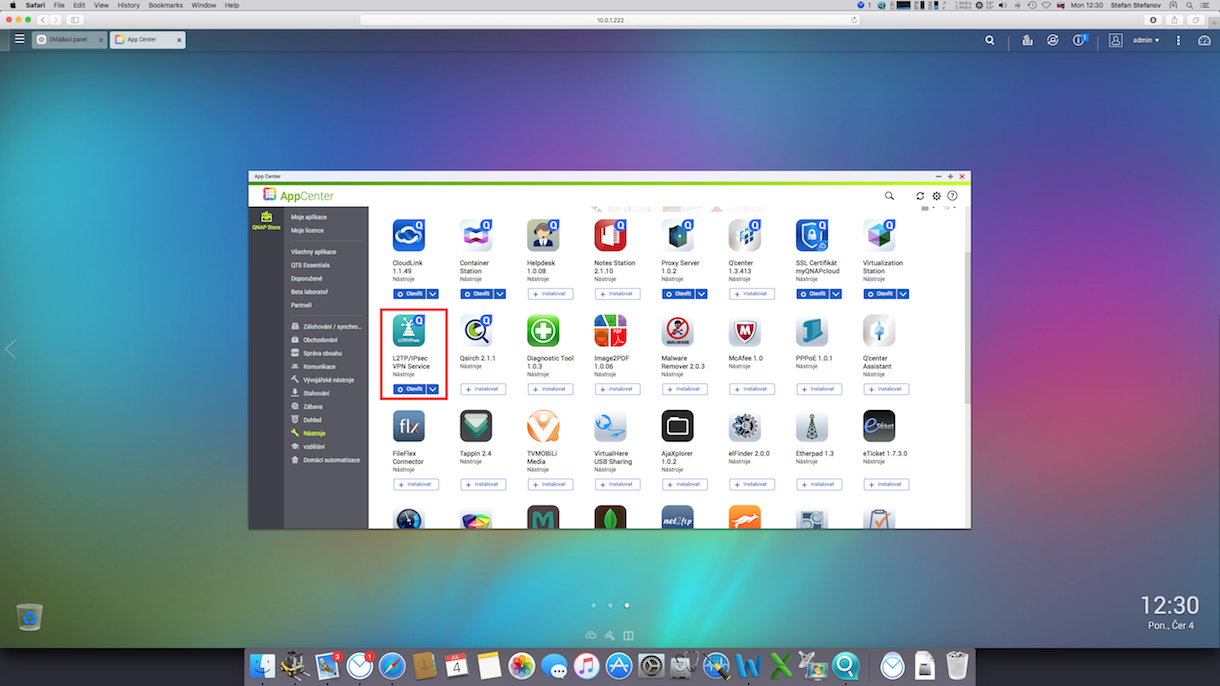The width and height of the screenshot is (1220, 686).
Task: Expand dropdown beside SSL Certifikát Otevřít
Action: pyautogui.click(x=836, y=294)
